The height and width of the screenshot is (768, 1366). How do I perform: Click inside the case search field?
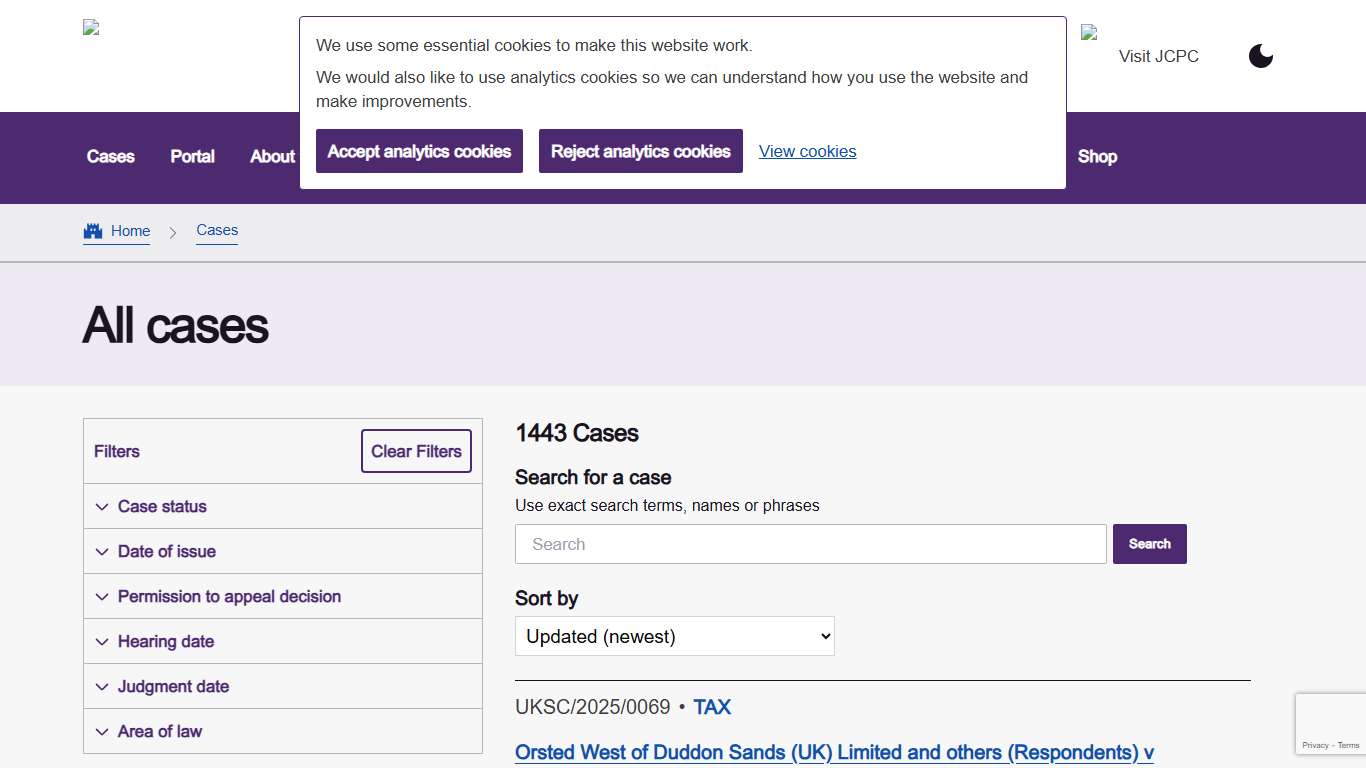[810, 544]
